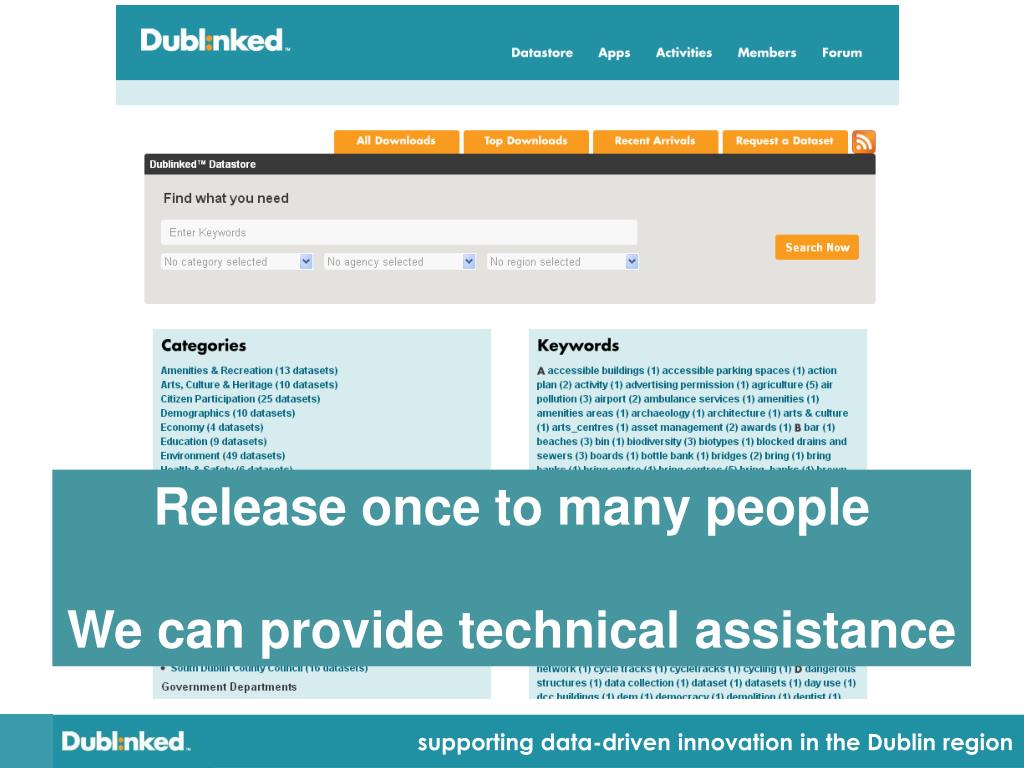Click the awards (1) keyword
The height and width of the screenshot is (768, 1024).
point(766,428)
